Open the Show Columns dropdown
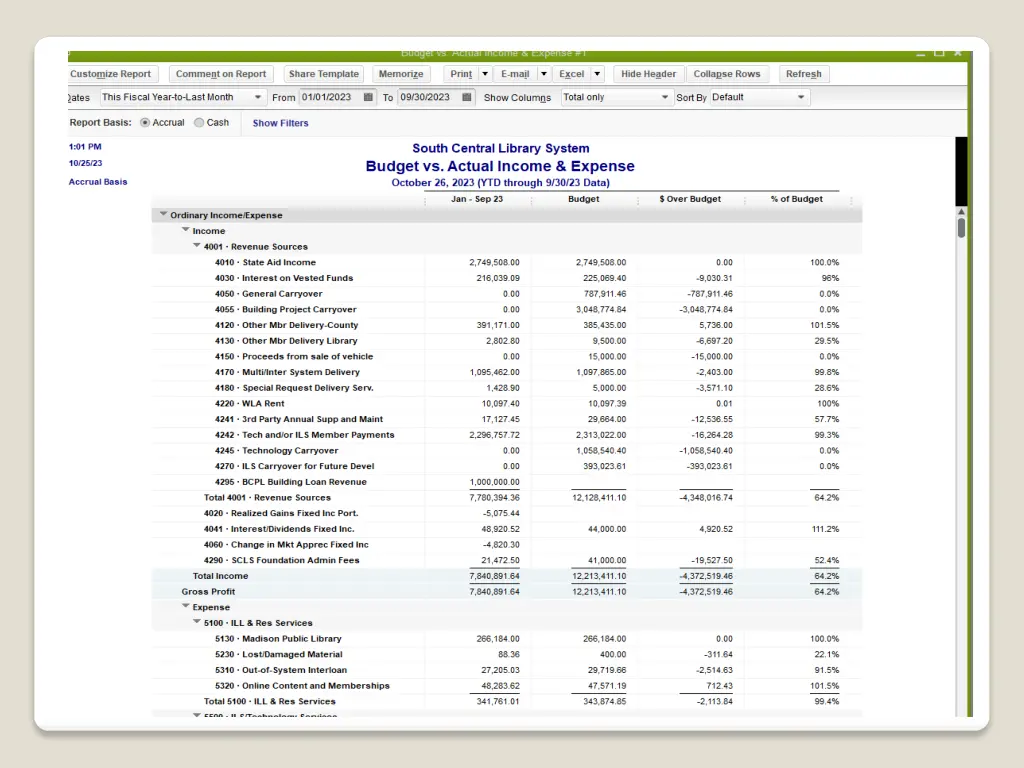This screenshot has width=1024, height=768. tap(664, 97)
